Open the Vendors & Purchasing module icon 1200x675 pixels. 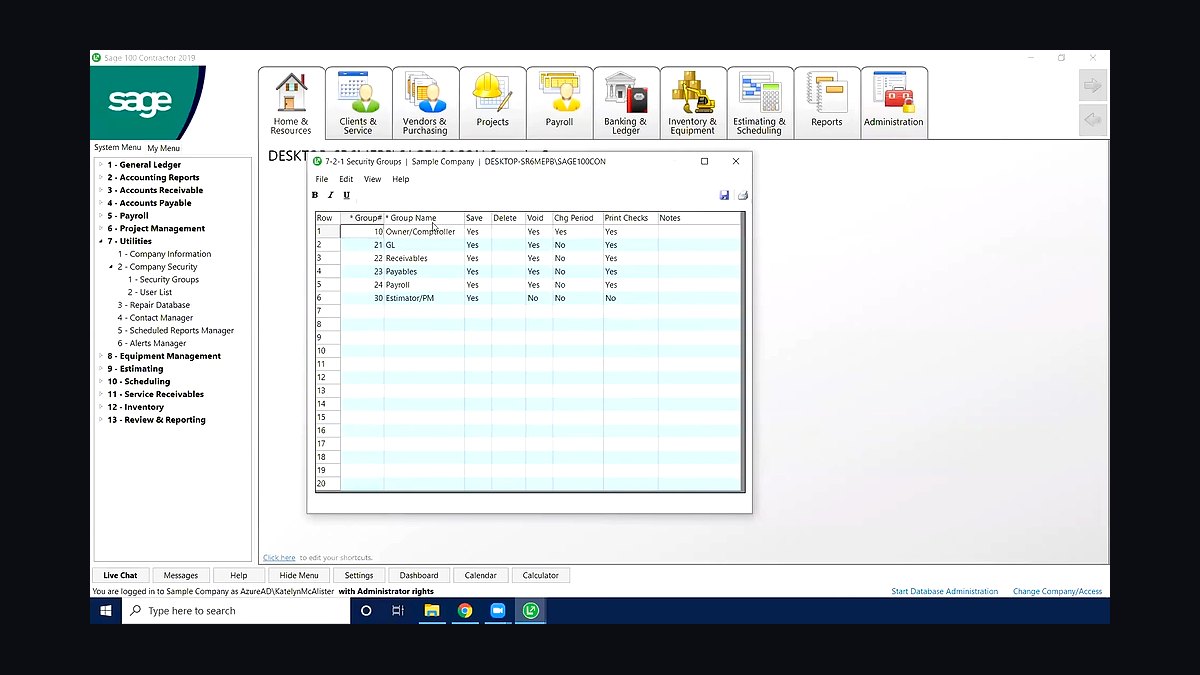pos(425,103)
